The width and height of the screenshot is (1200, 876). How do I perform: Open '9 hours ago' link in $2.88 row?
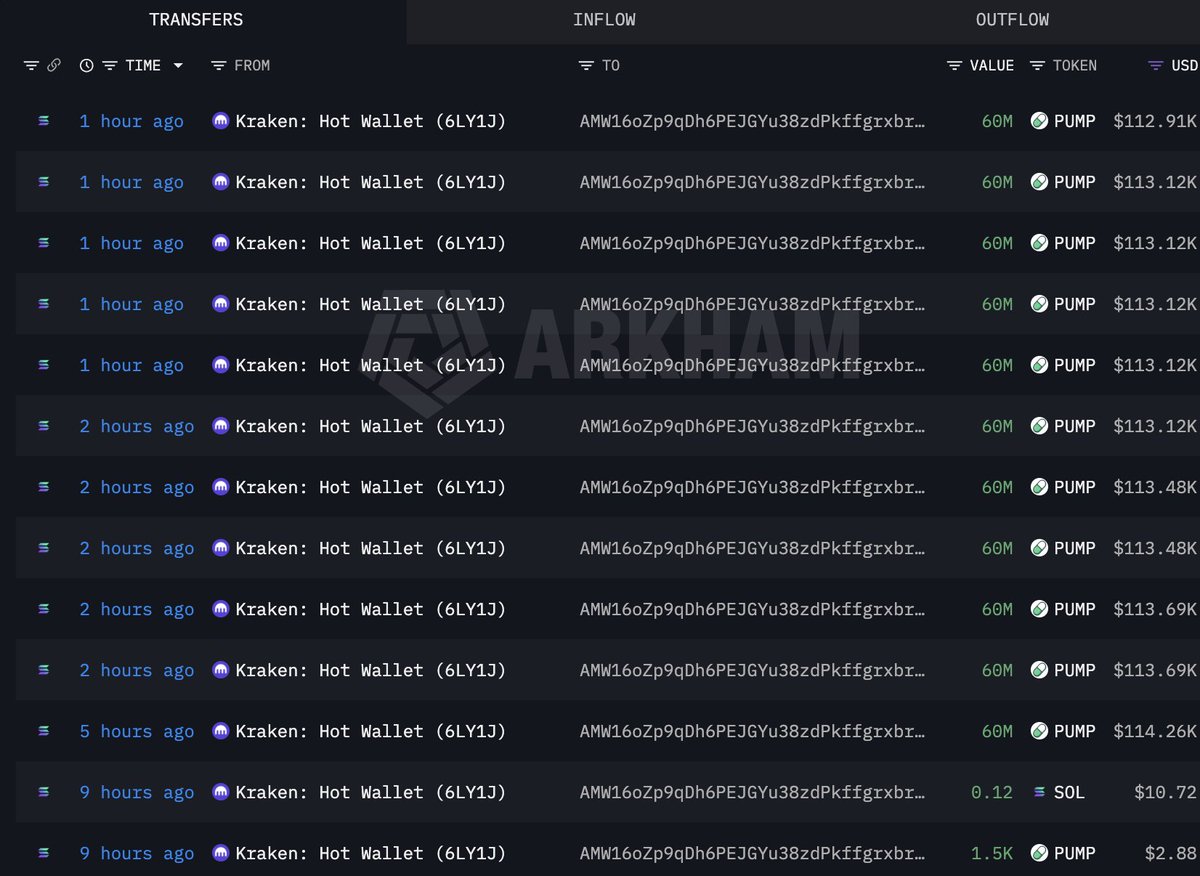pyautogui.click(x=137, y=853)
